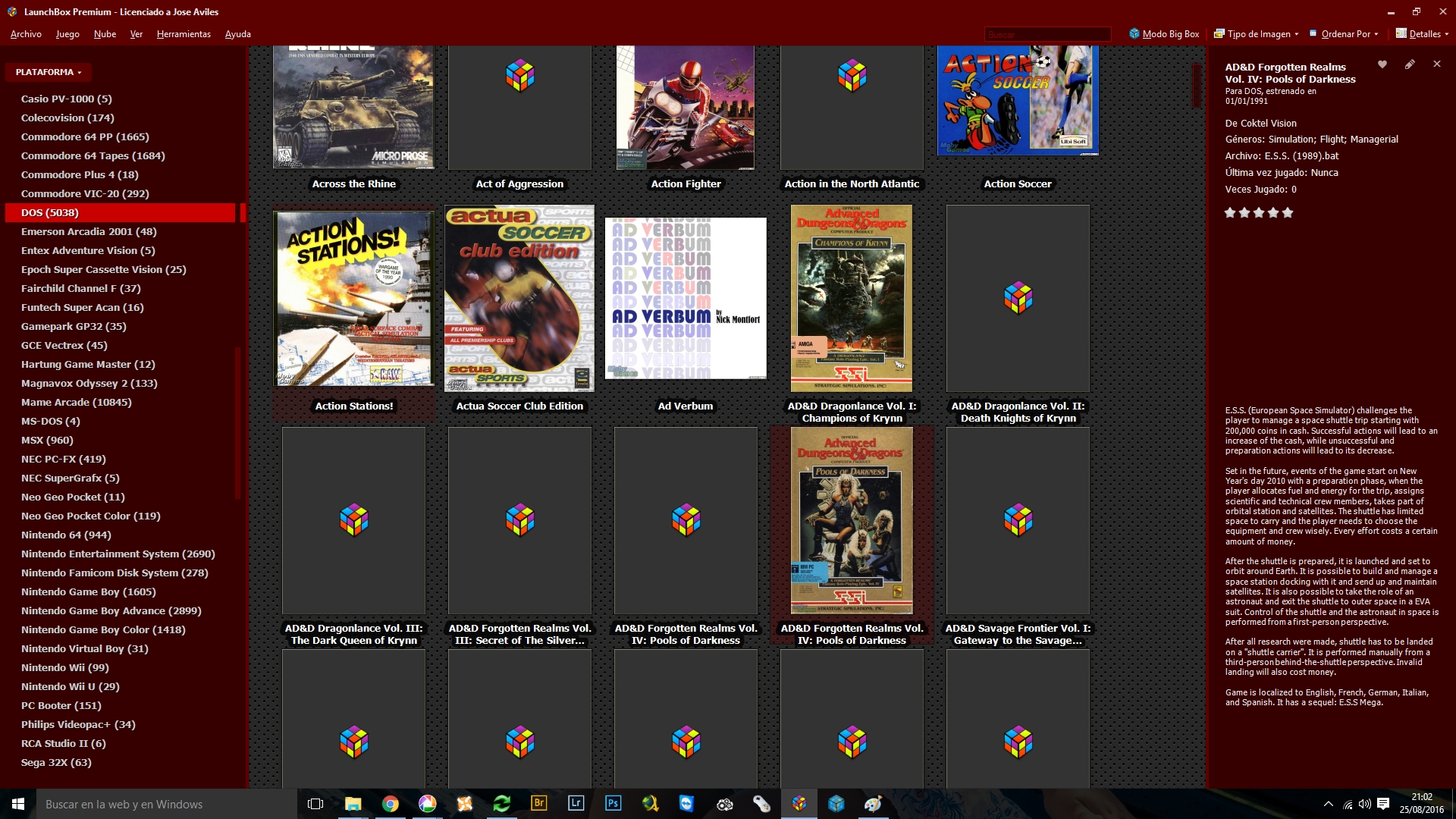Open the Ver menu
Image resolution: width=1456 pixels, height=819 pixels.
tap(136, 34)
